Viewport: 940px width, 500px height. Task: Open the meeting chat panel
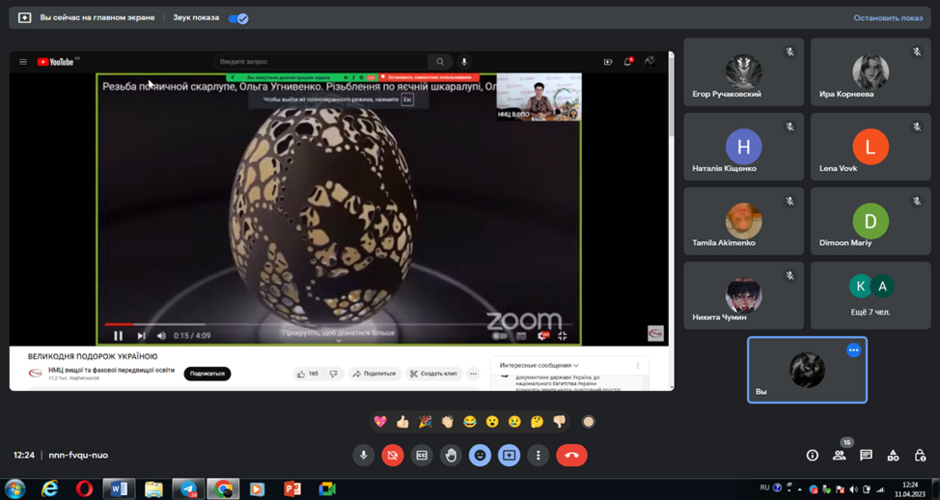click(866, 456)
